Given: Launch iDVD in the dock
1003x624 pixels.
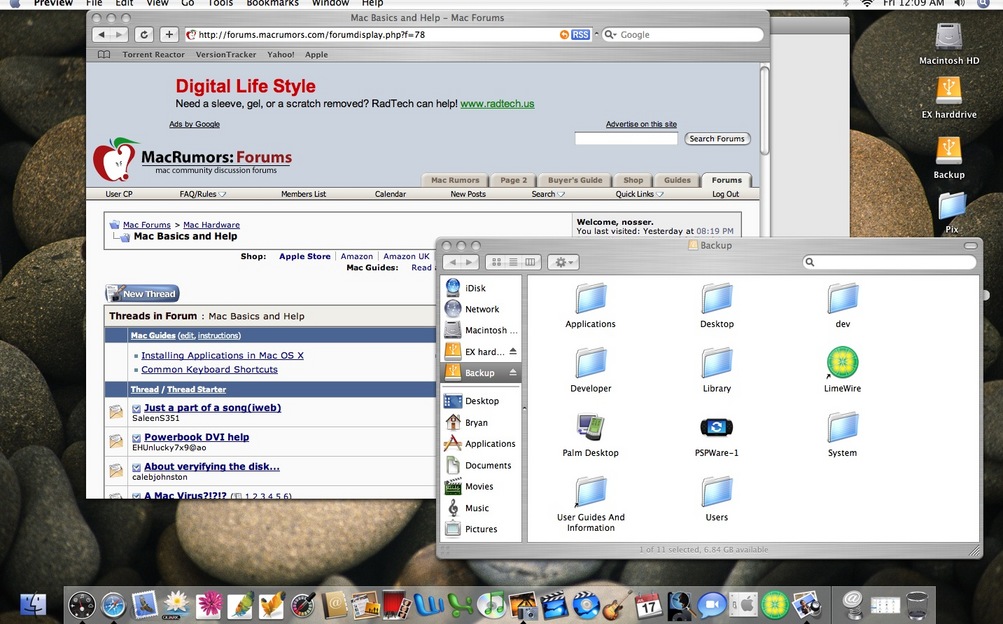Looking at the screenshot, I should pos(585,605).
